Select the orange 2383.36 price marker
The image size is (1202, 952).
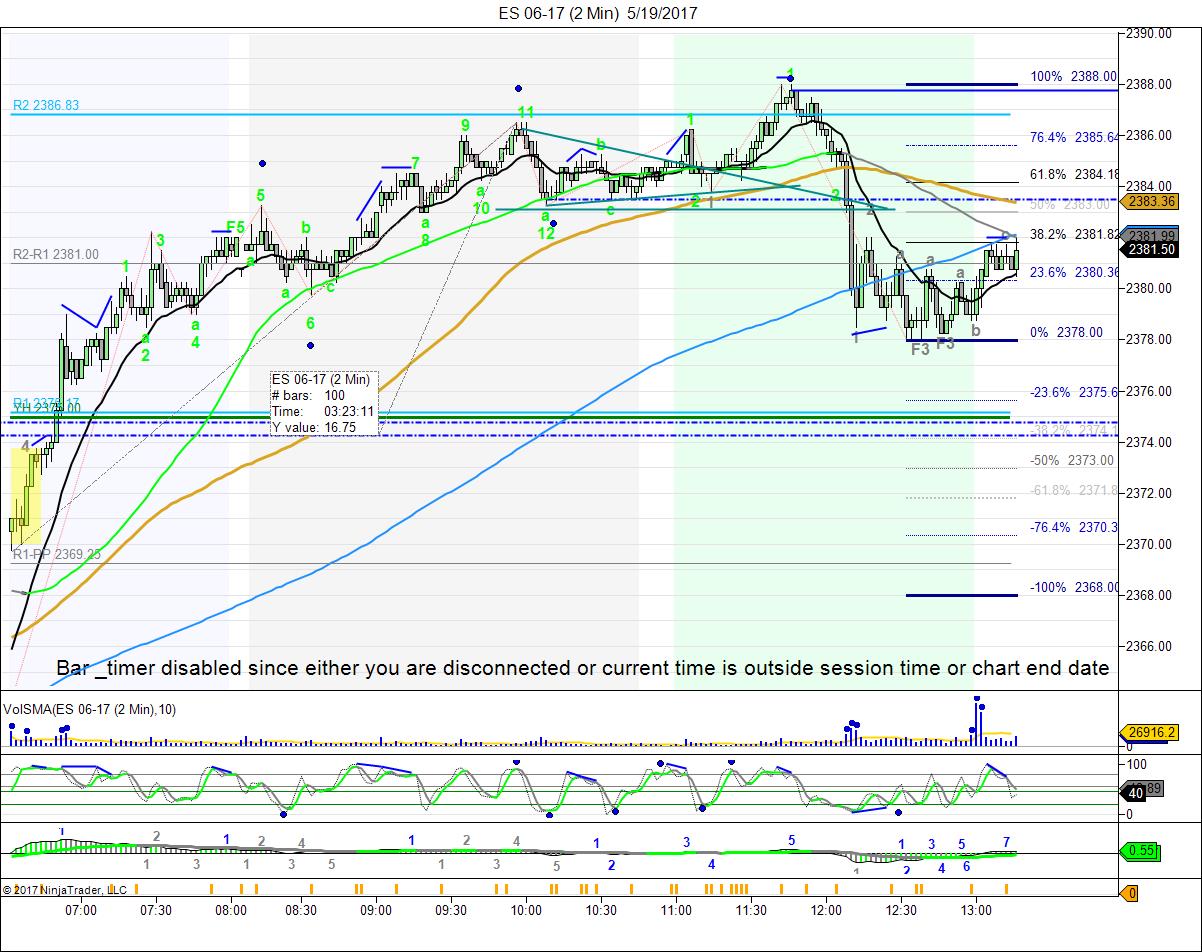point(1152,202)
